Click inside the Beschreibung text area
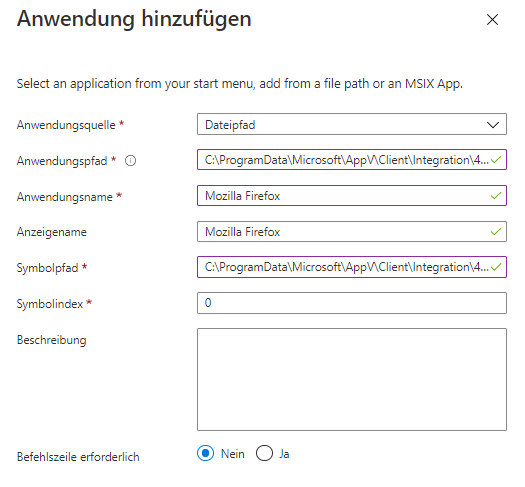The width and height of the screenshot is (525, 487). coord(352,380)
